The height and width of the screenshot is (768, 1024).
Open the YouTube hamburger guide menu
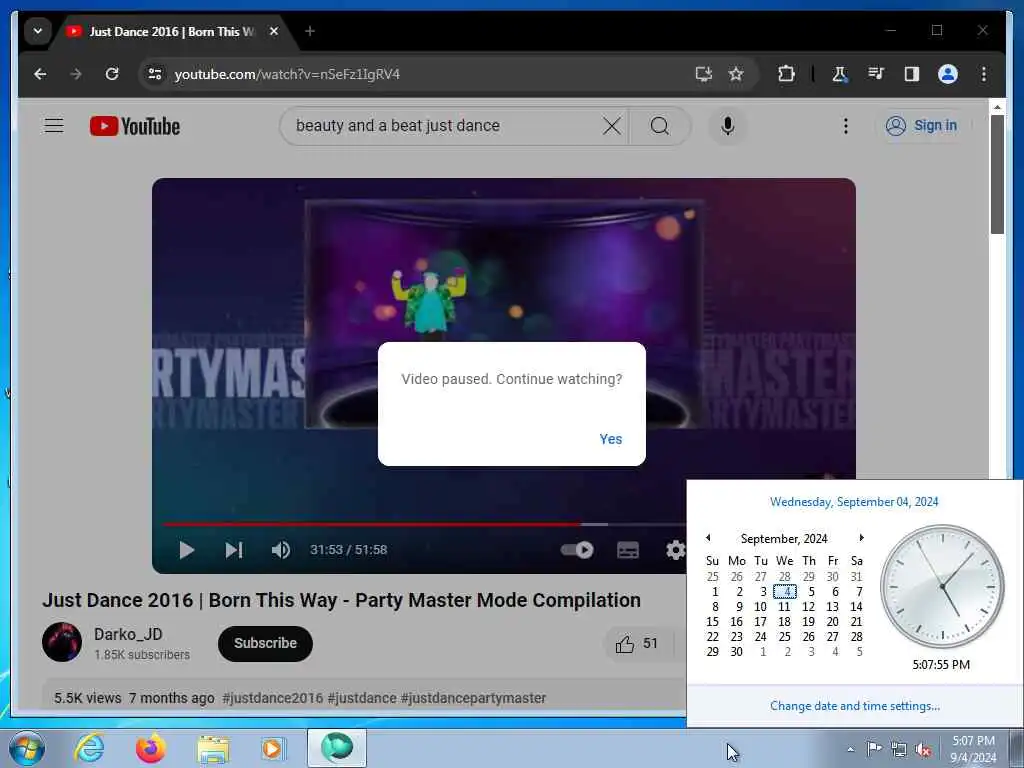point(54,125)
